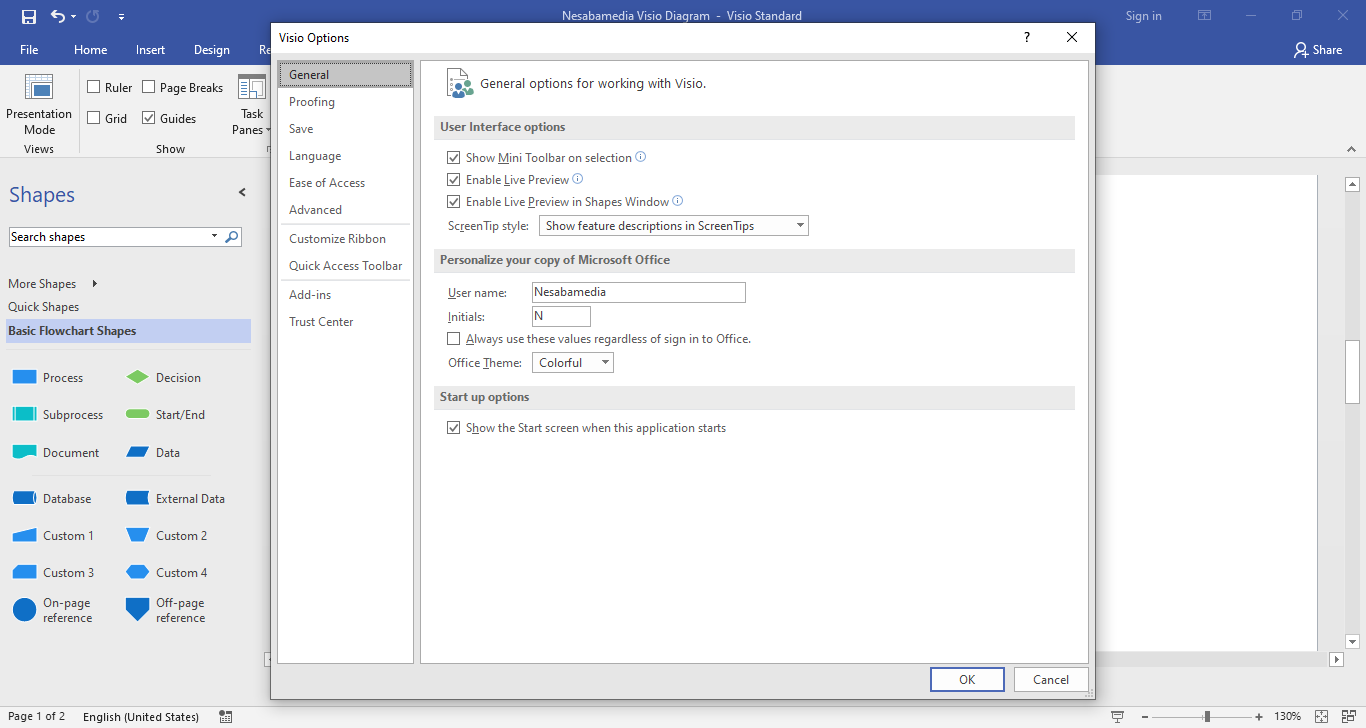Click Cancel to dismiss the dialog

point(1050,680)
